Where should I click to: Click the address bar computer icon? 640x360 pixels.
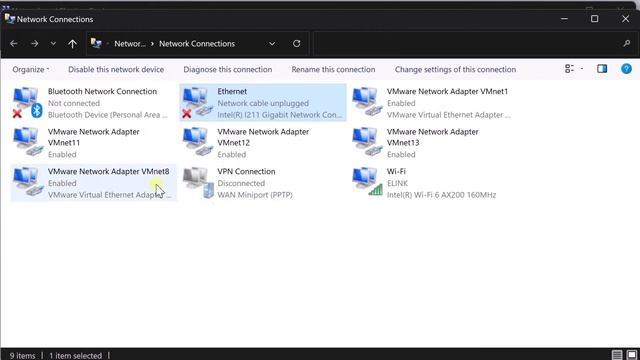pyautogui.click(x=96, y=43)
